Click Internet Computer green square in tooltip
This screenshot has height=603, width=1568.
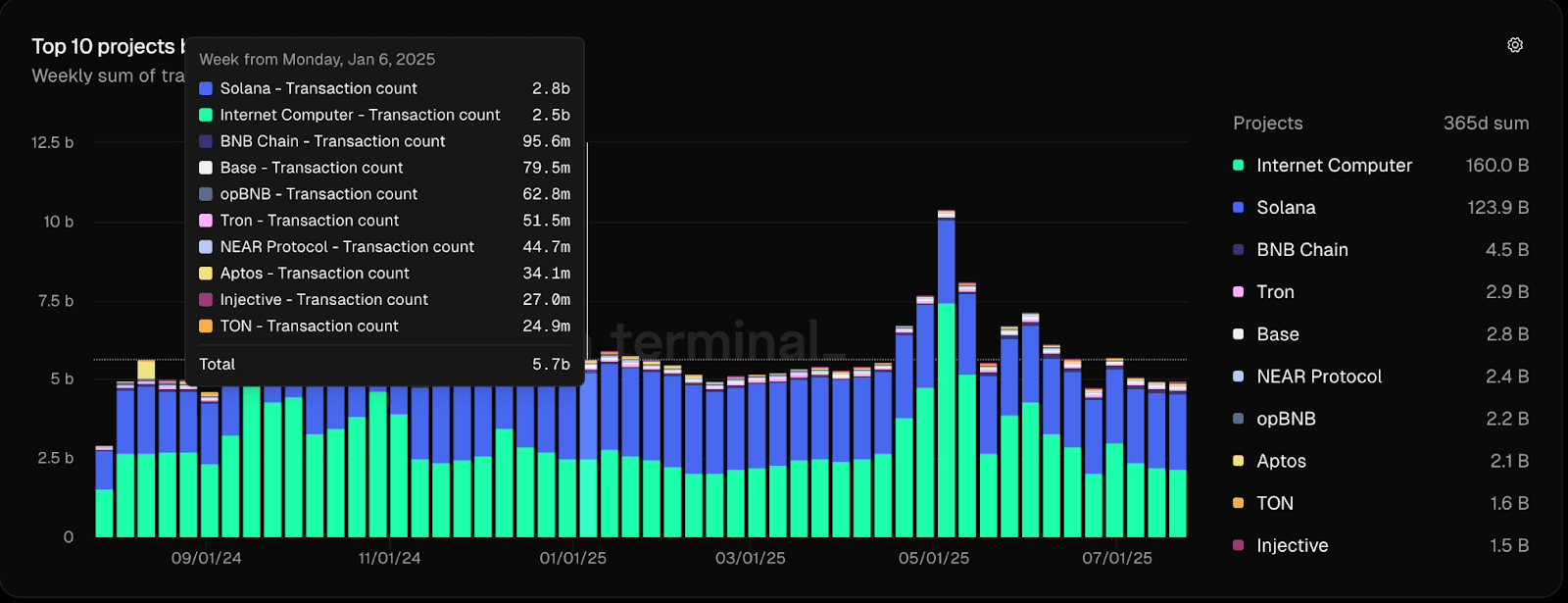(x=206, y=115)
